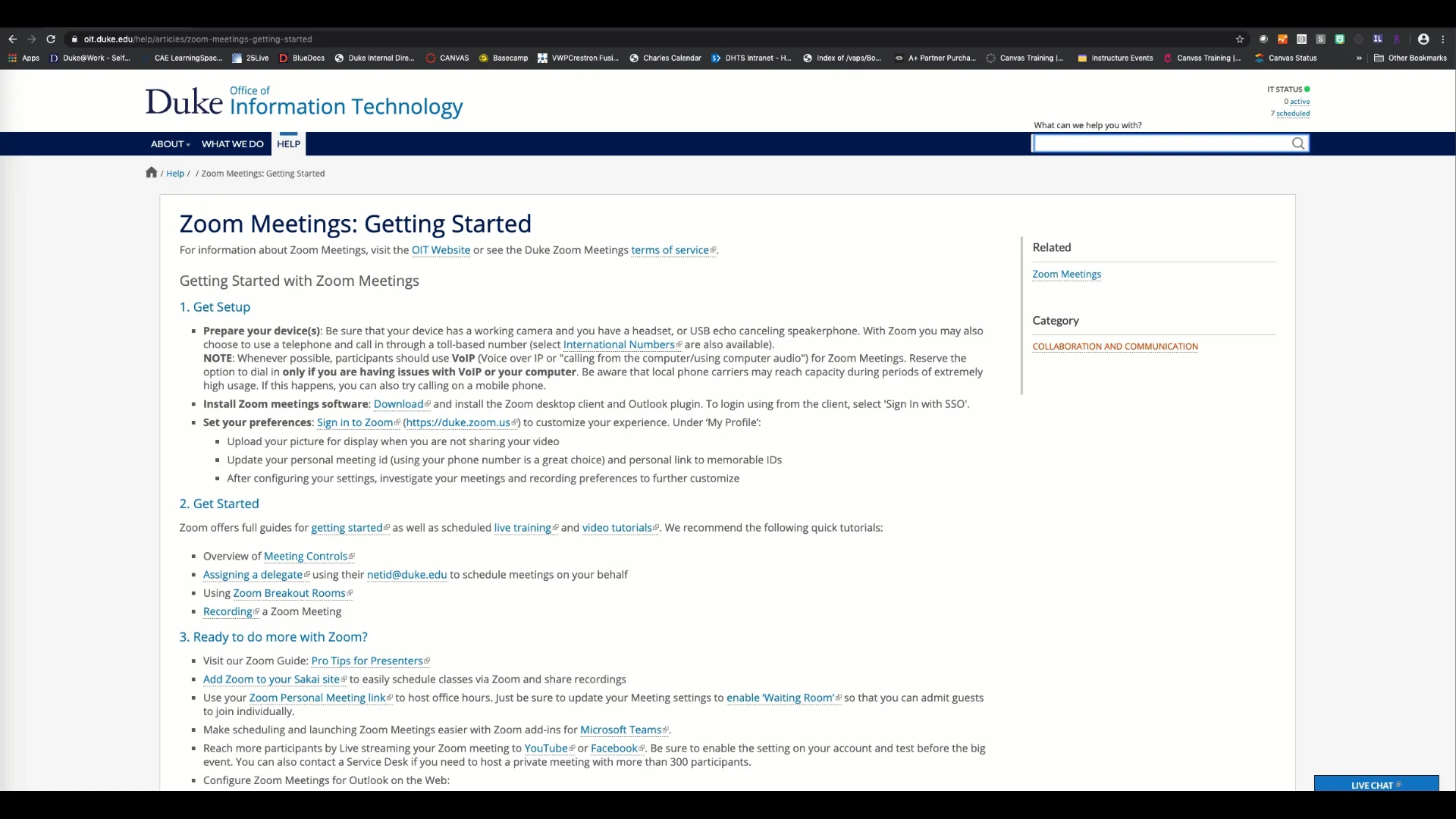This screenshot has width=1456, height=819.
Task: Click the browser back arrow
Action: (x=12, y=39)
